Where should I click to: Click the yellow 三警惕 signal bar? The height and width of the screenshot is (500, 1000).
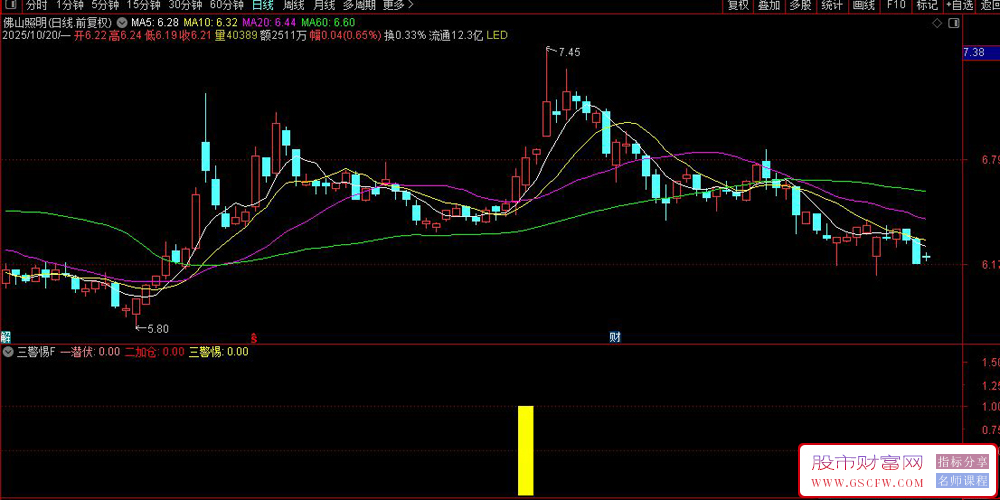525,450
